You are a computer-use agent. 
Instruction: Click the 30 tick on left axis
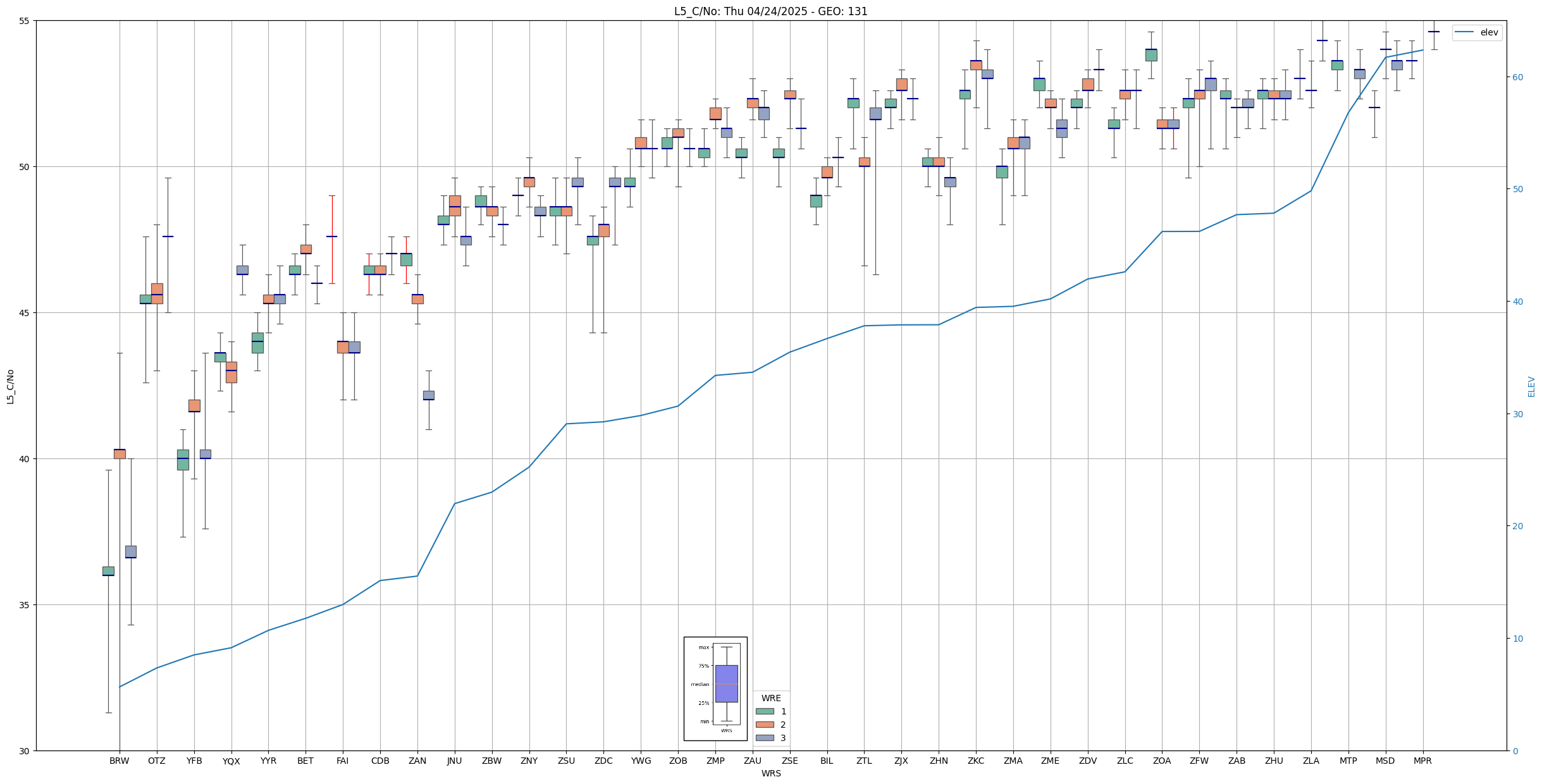click(x=25, y=751)
